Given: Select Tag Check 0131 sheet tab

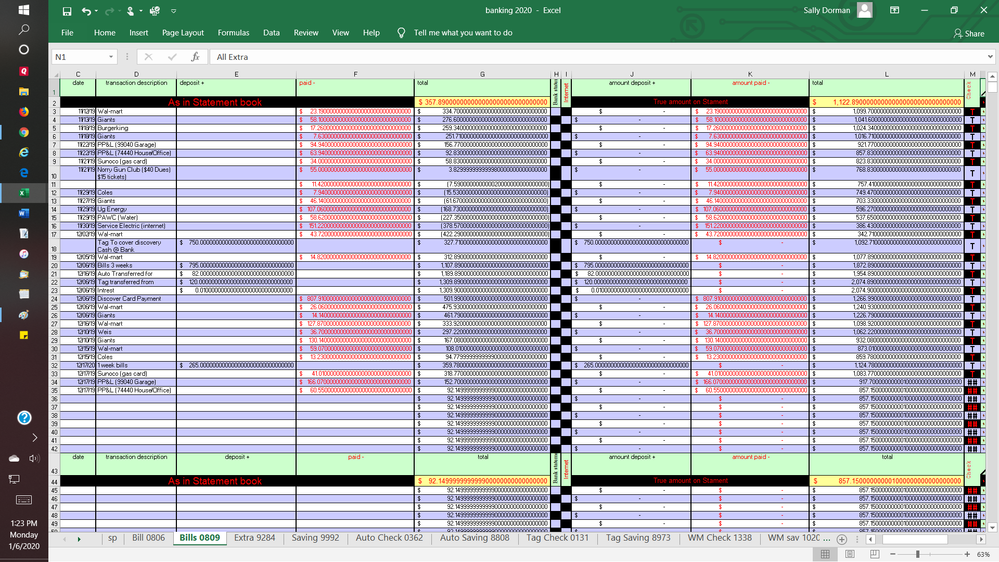Looking at the screenshot, I should [x=557, y=538].
